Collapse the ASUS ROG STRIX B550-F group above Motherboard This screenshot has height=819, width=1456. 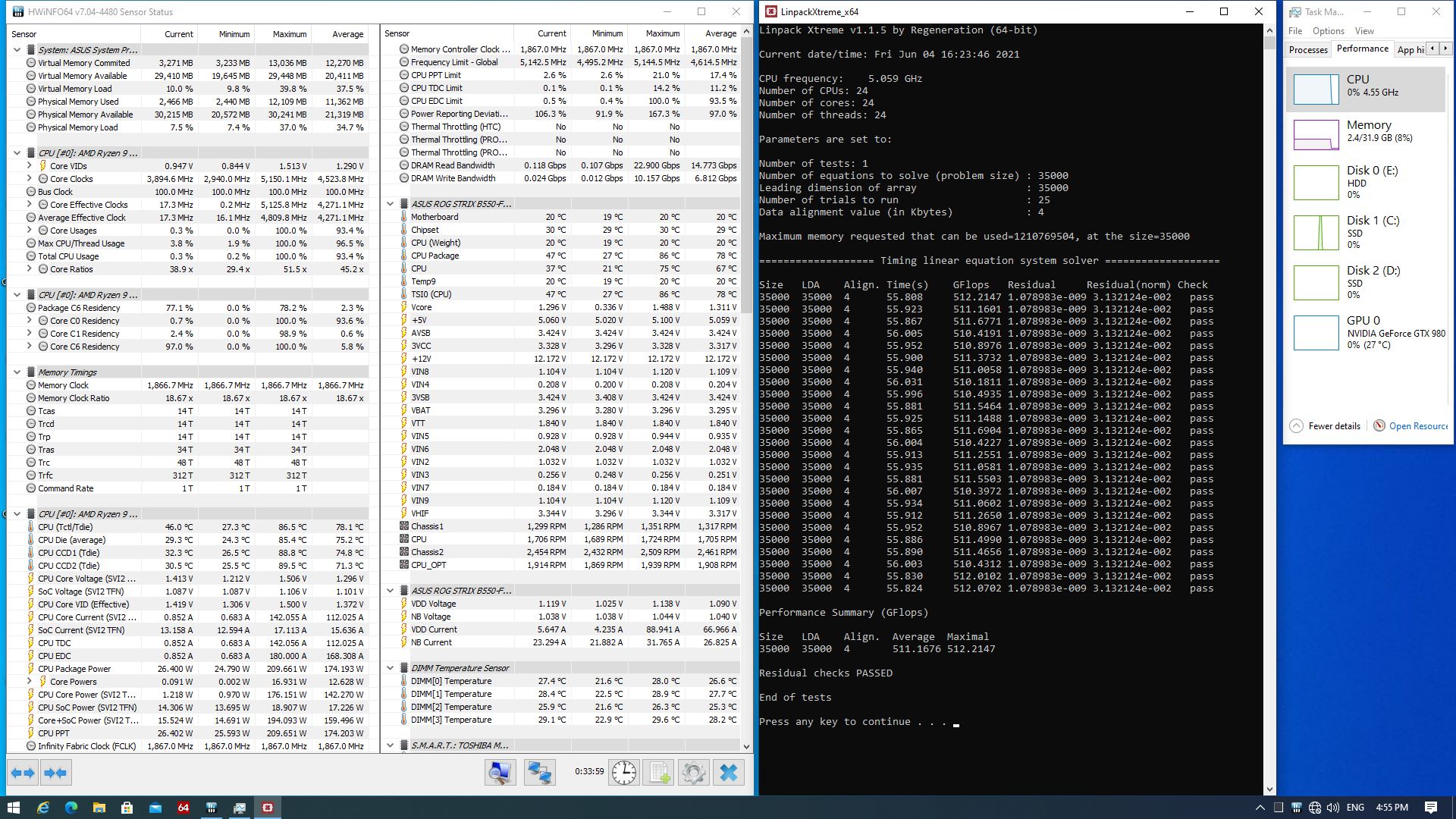click(391, 203)
